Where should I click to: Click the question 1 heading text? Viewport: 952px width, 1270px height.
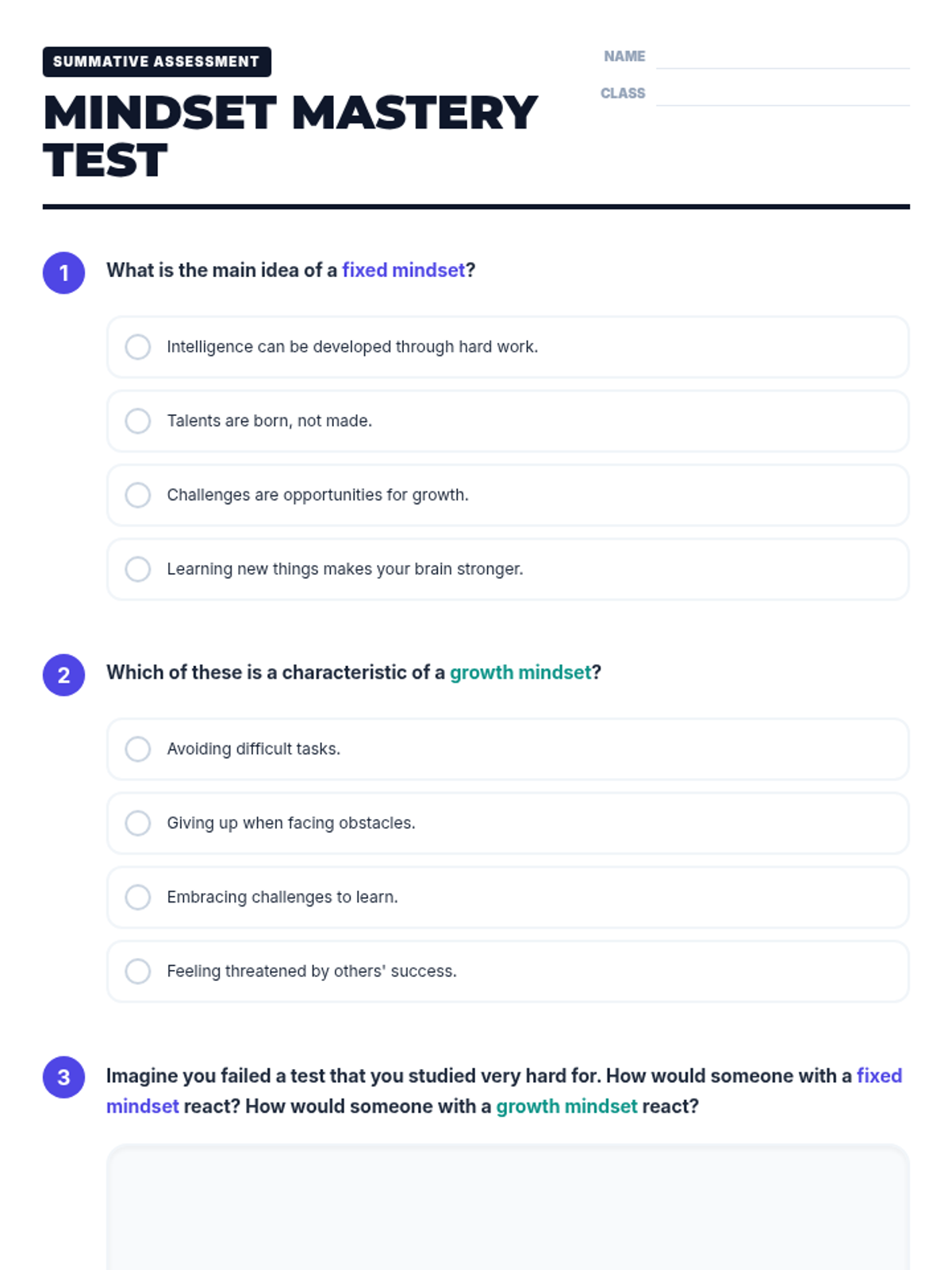click(x=291, y=271)
